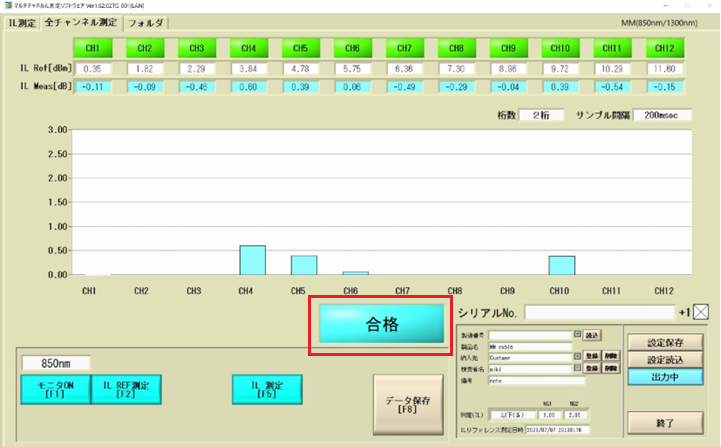Open the フォルダ tab

pos(146,21)
